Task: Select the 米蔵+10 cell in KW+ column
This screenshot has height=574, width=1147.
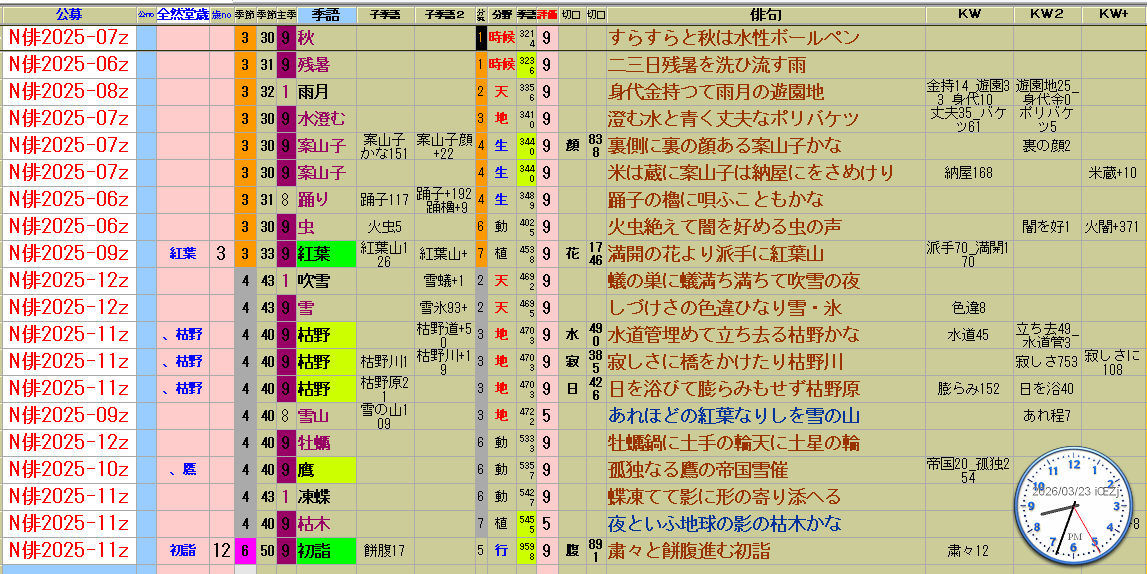Action: pyautogui.click(x=1112, y=173)
